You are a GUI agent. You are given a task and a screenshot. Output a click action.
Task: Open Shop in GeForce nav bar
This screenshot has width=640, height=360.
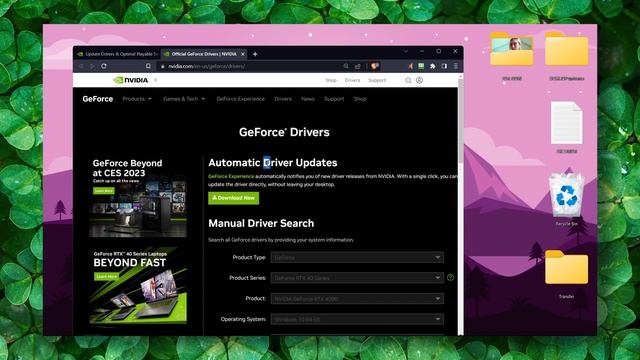tap(360, 99)
